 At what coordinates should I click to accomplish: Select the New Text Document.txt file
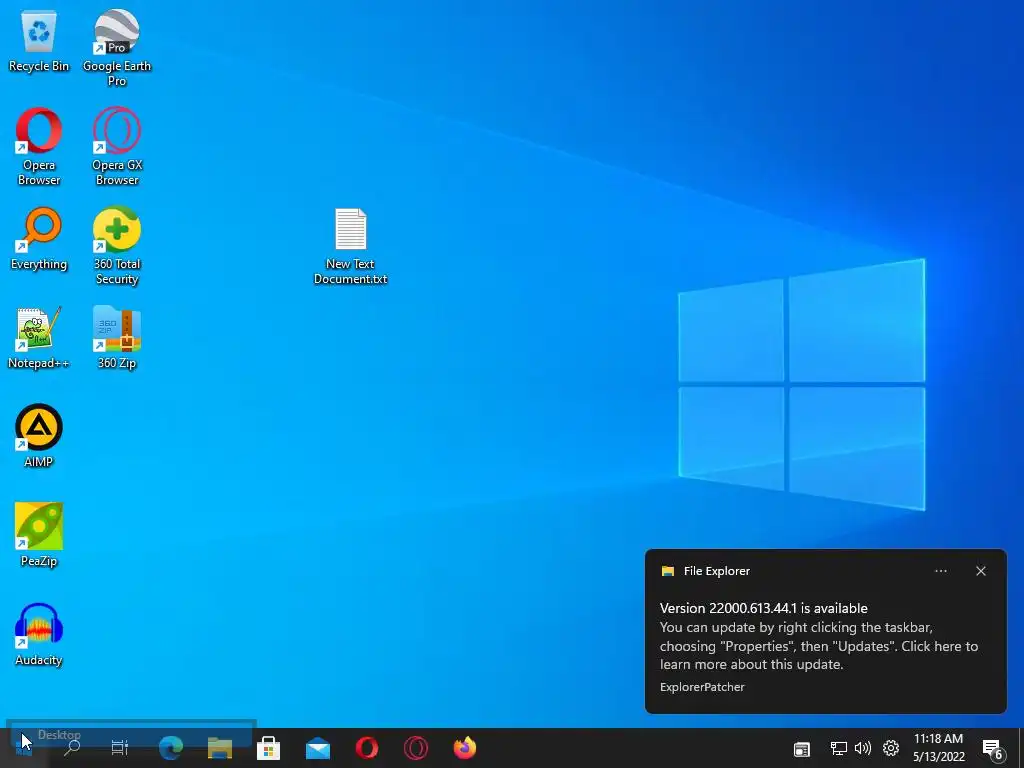351,247
